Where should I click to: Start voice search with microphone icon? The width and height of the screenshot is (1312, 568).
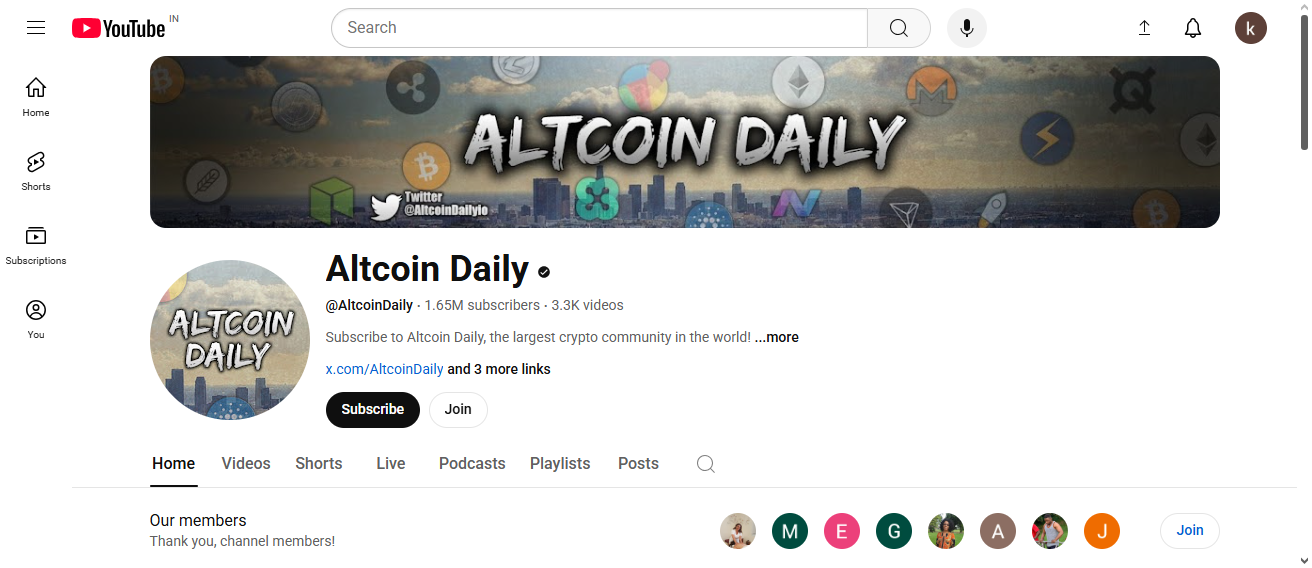(x=967, y=28)
